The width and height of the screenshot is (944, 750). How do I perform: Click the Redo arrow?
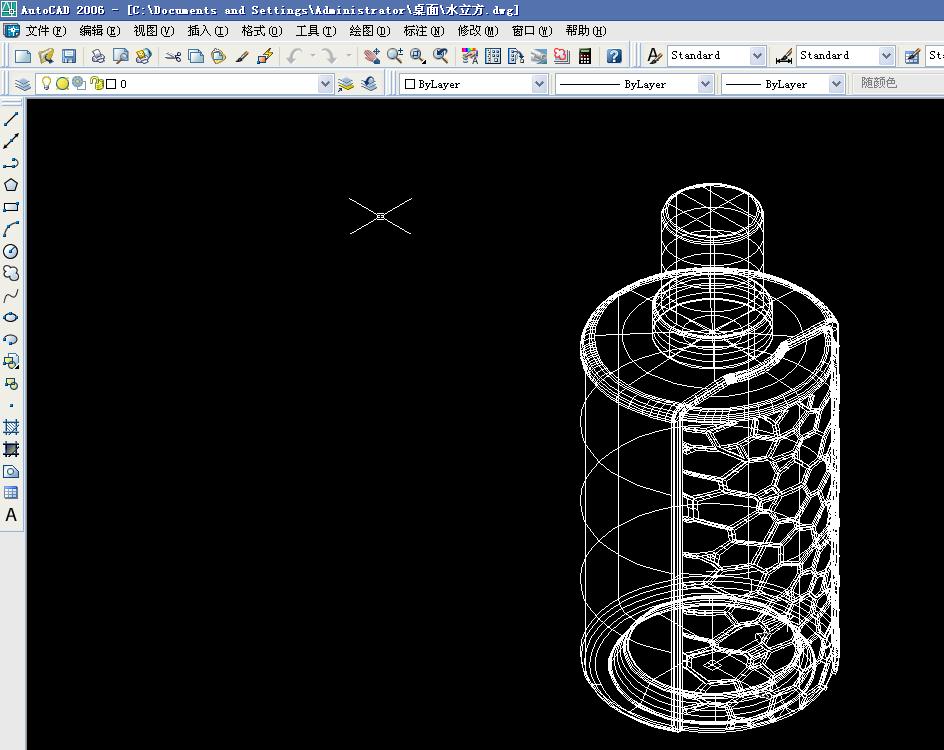coord(329,56)
